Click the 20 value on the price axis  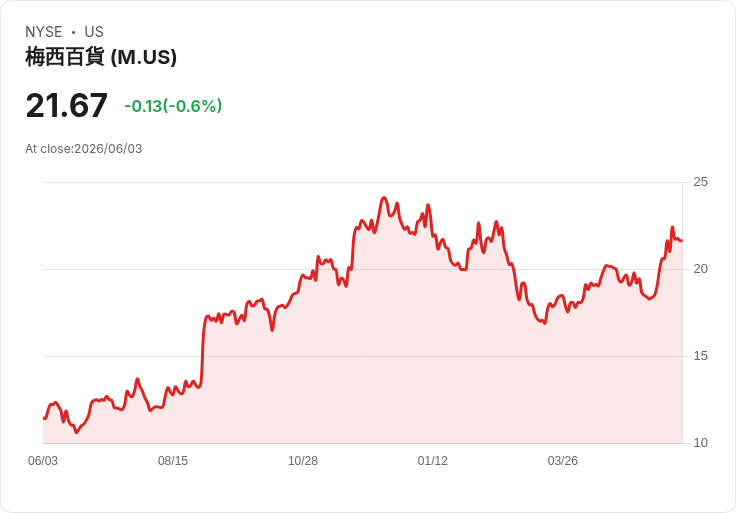pos(700,269)
